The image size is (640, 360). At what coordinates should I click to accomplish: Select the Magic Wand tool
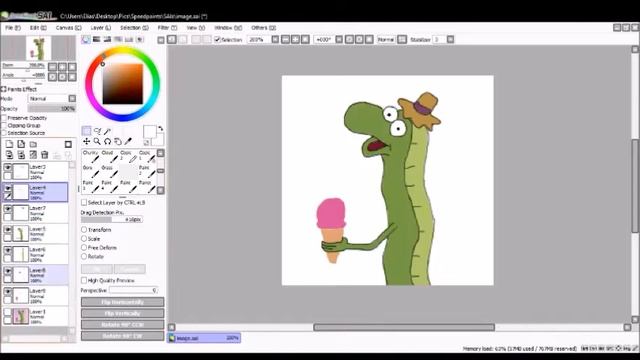point(107,131)
